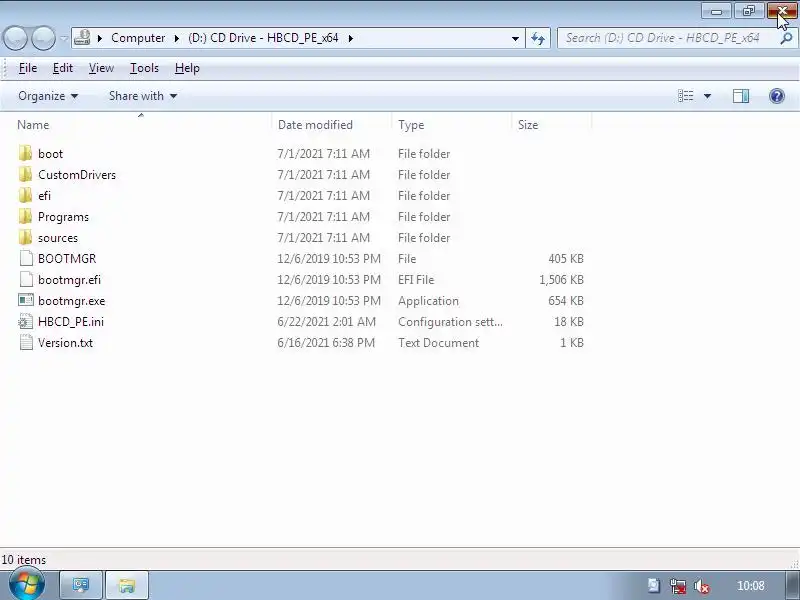This screenshot has width=800, height=600.
Task: Select the BOOTMGR file icon
Action: 26,258
